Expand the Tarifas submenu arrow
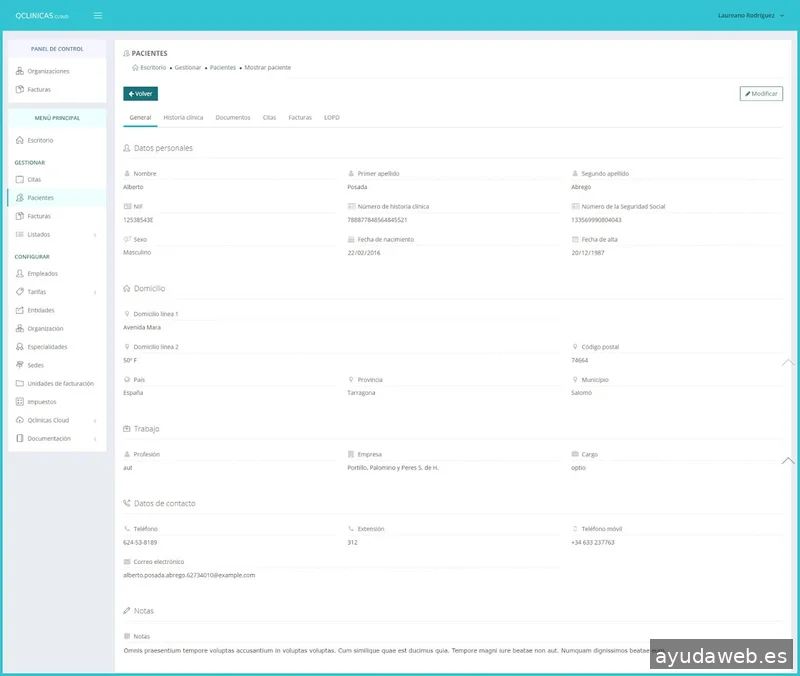800x676 pixels. 95,292
